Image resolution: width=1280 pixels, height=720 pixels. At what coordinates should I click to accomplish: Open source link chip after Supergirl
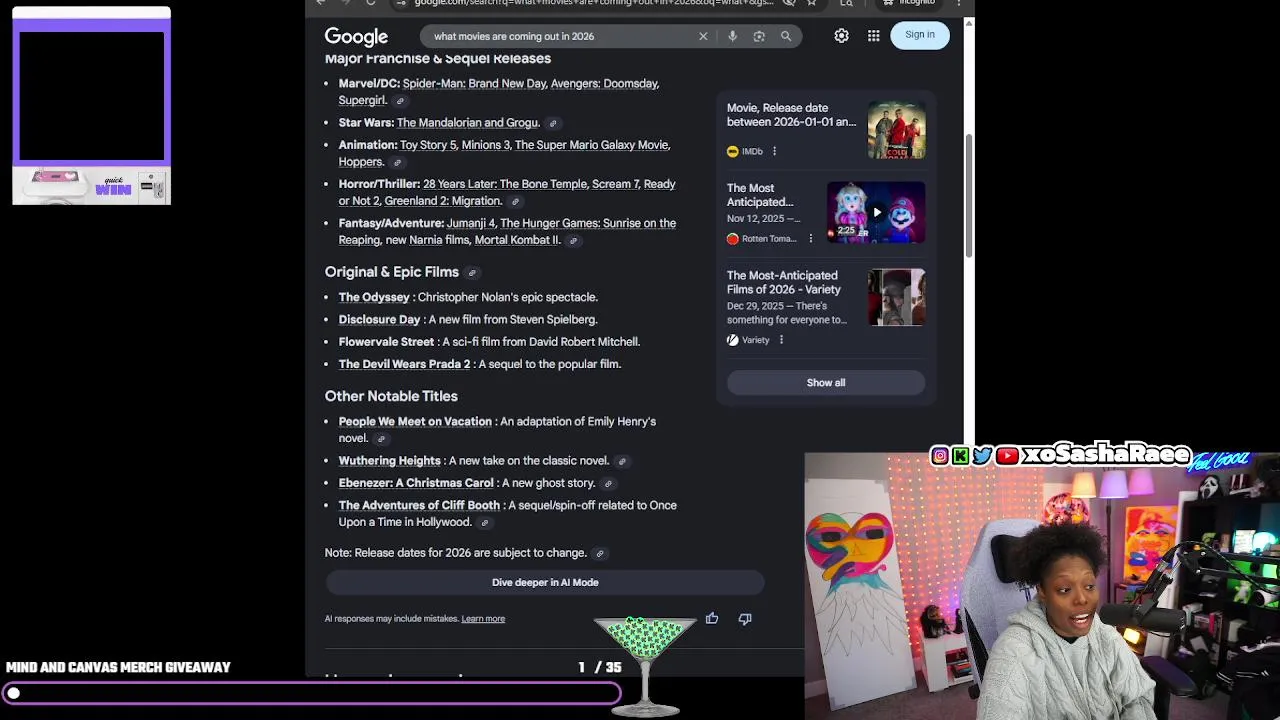pyautogui.click(x=400, y=101)
